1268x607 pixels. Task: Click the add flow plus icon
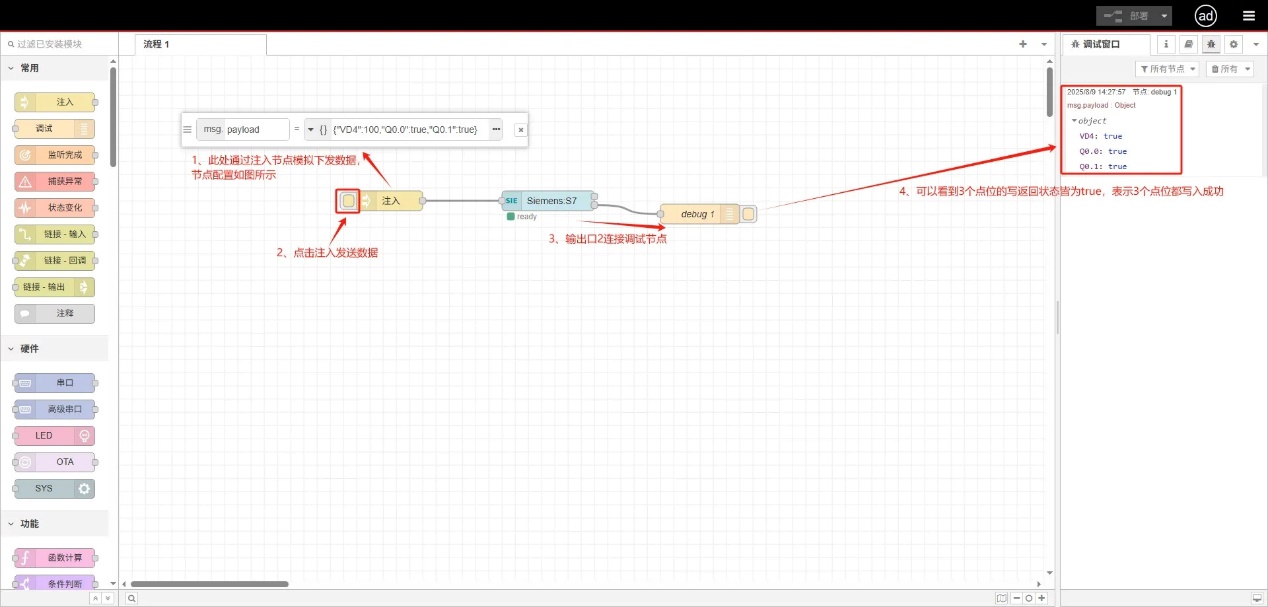[1022, 44]
